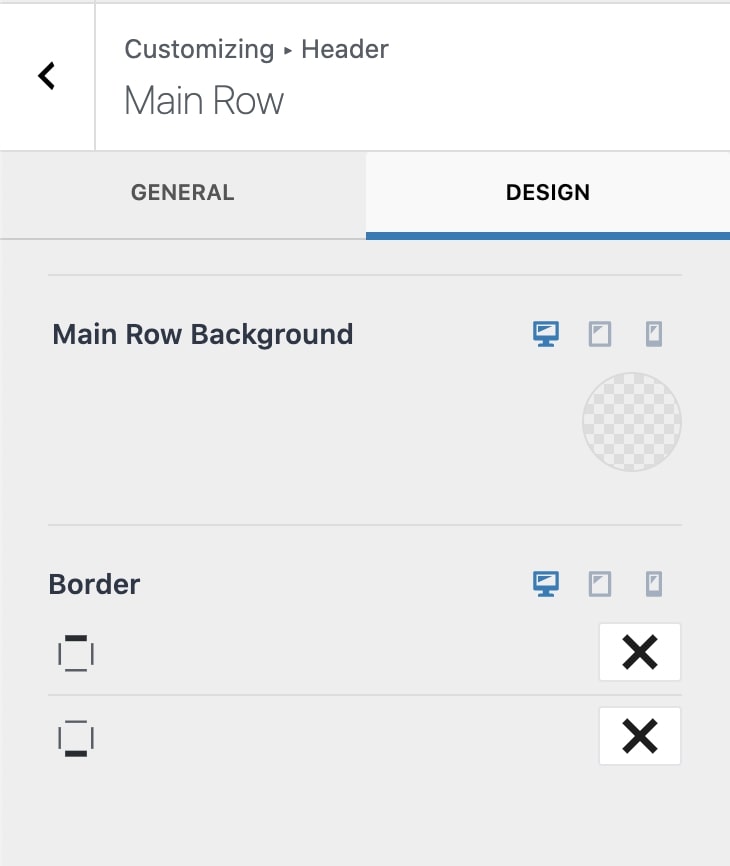Select tablet view for Main Row Background

pos(600,334)
